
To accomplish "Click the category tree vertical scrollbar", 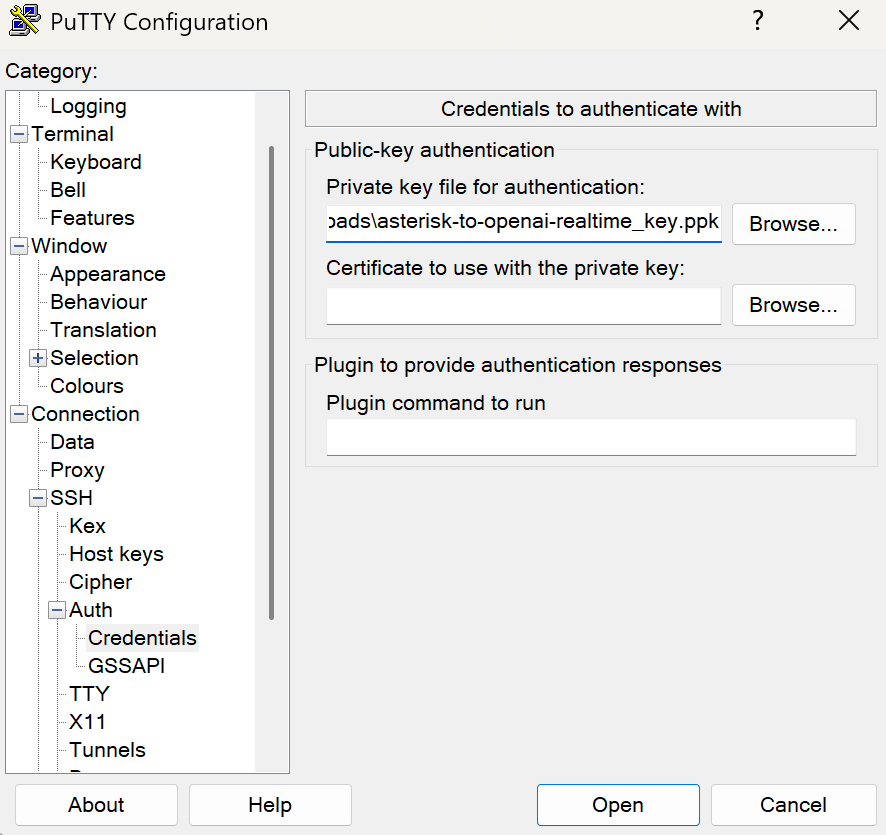I will pyautogui.click(x=271, y=380).
